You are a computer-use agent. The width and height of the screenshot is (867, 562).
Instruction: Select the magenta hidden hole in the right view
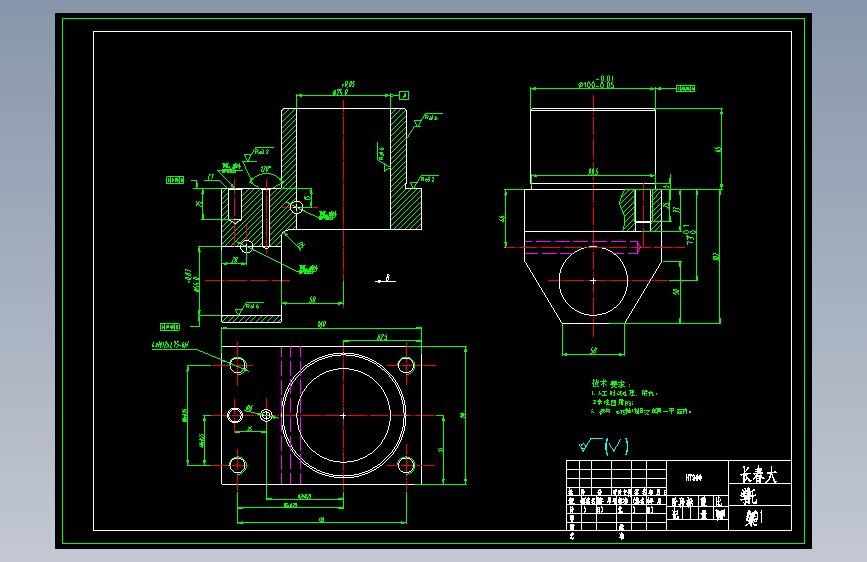(x=582, y=247)
